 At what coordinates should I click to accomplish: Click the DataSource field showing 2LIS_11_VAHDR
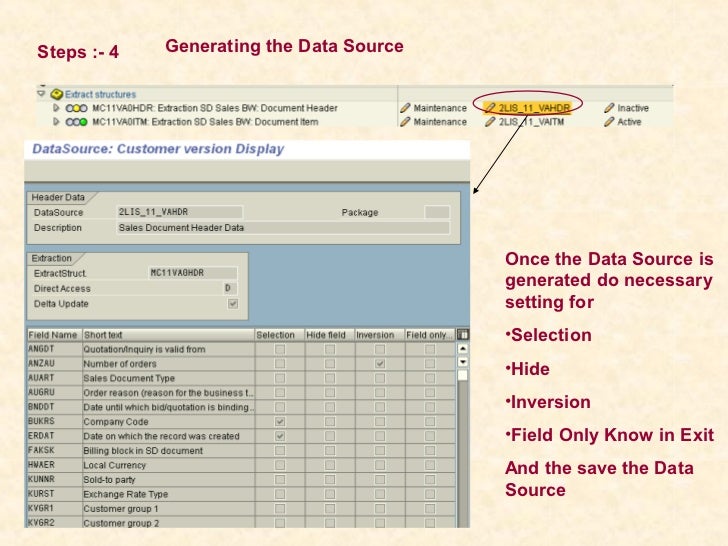pyautogui.click(x=179, y=212)
